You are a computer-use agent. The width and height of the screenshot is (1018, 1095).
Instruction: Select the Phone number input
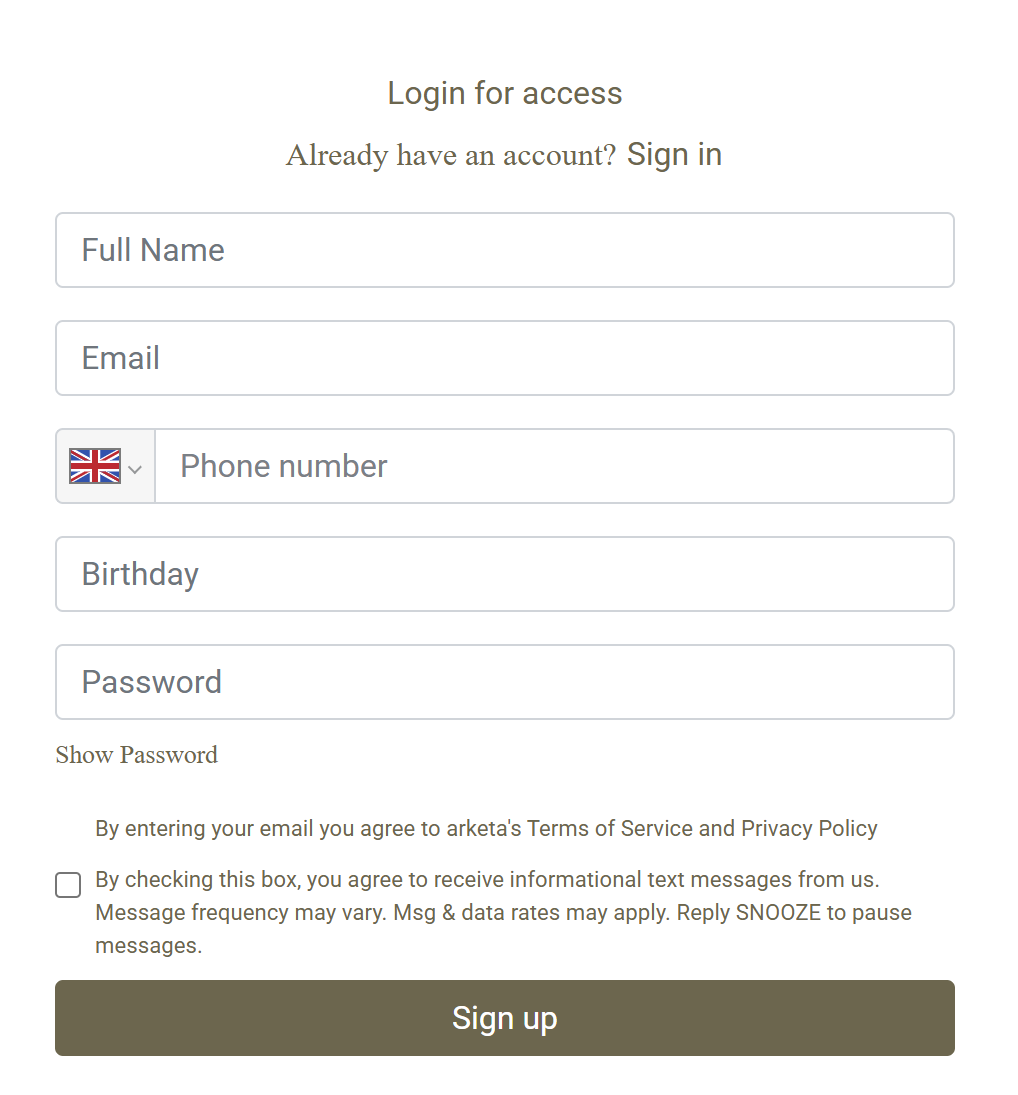(554, 466)
